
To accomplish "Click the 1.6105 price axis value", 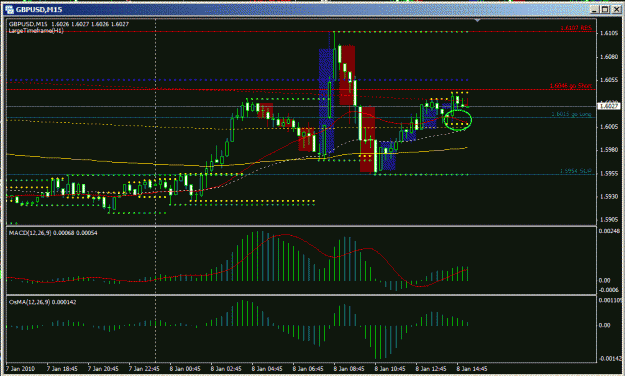I will click(609, 33).
